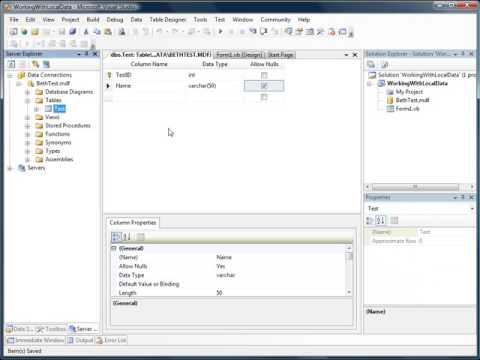Click Toolbox icon at right of toolbar
Screen dimensions: 480x360
(321, 32)
